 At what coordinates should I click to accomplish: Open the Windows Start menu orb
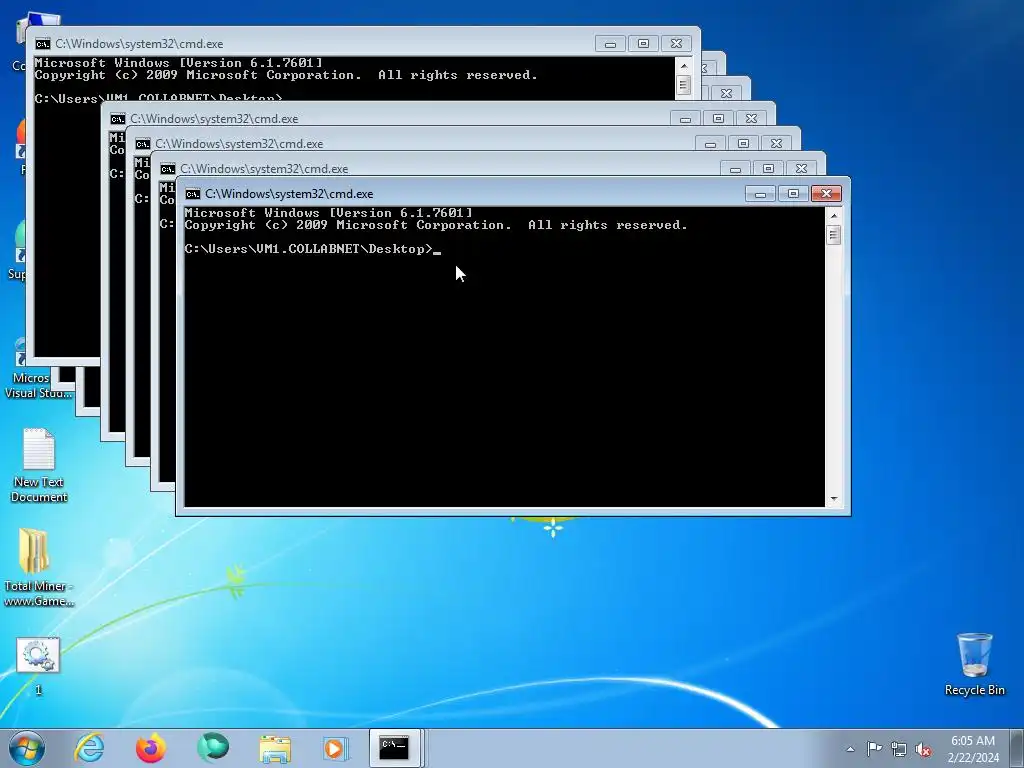tap(27, 748)
